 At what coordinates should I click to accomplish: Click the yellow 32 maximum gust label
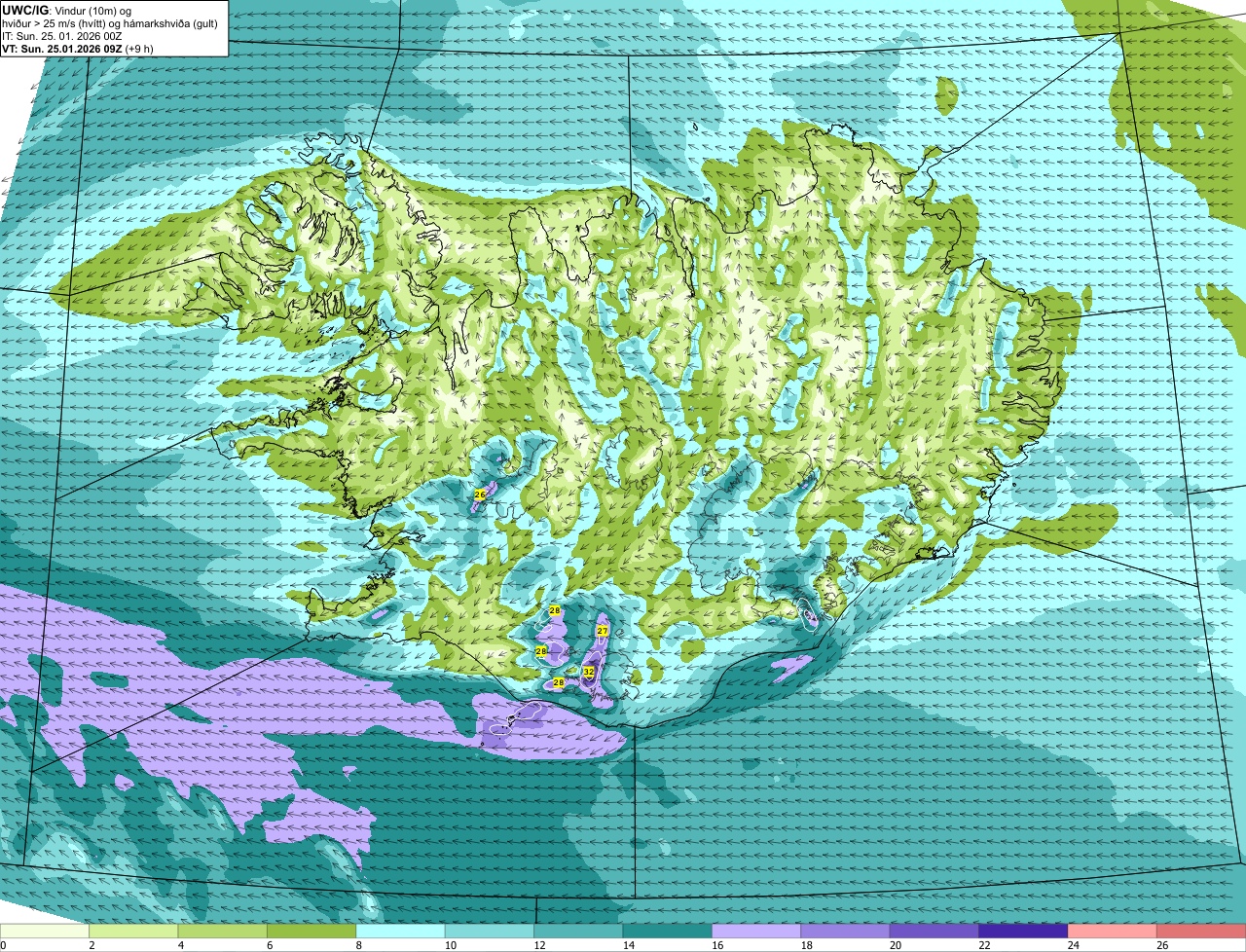[589, 672]
